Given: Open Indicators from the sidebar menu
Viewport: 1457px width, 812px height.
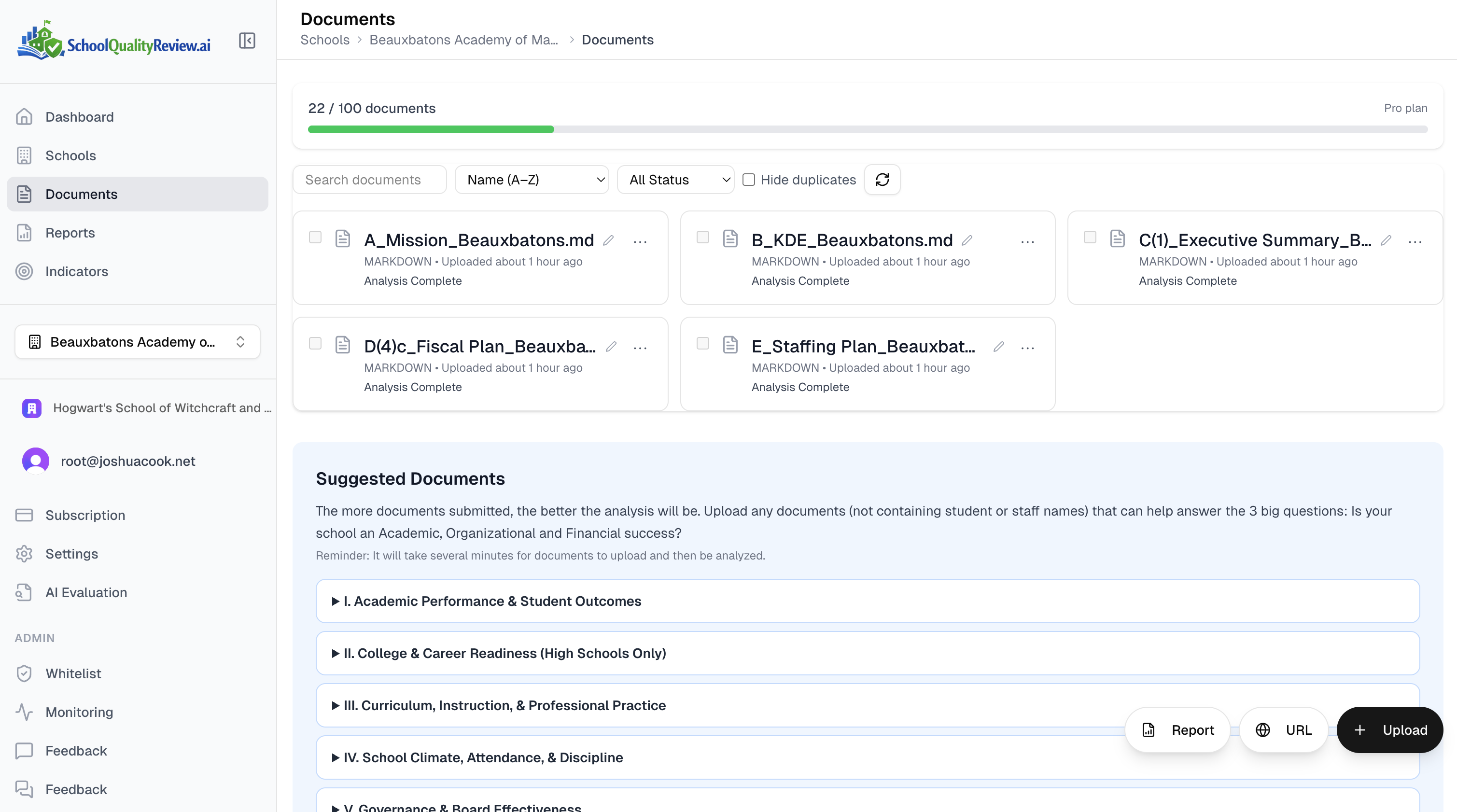Looking at the screenshot, I should coord(76,271).
